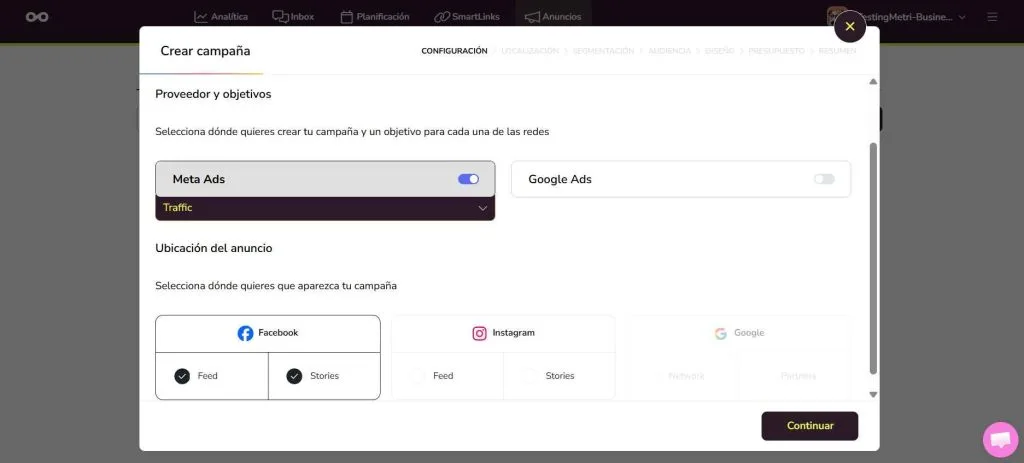Click the disabled Google Network option

[x=686, y=376]
